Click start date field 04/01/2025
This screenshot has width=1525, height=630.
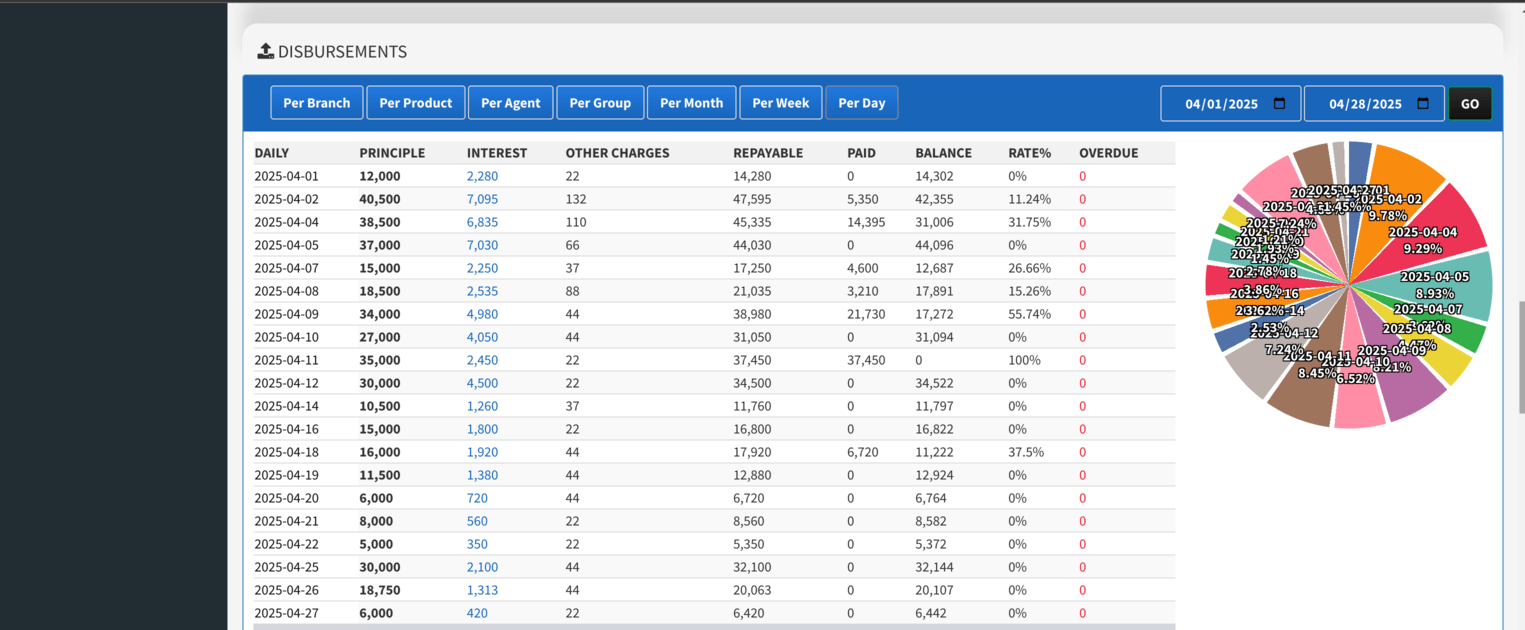1231,104
